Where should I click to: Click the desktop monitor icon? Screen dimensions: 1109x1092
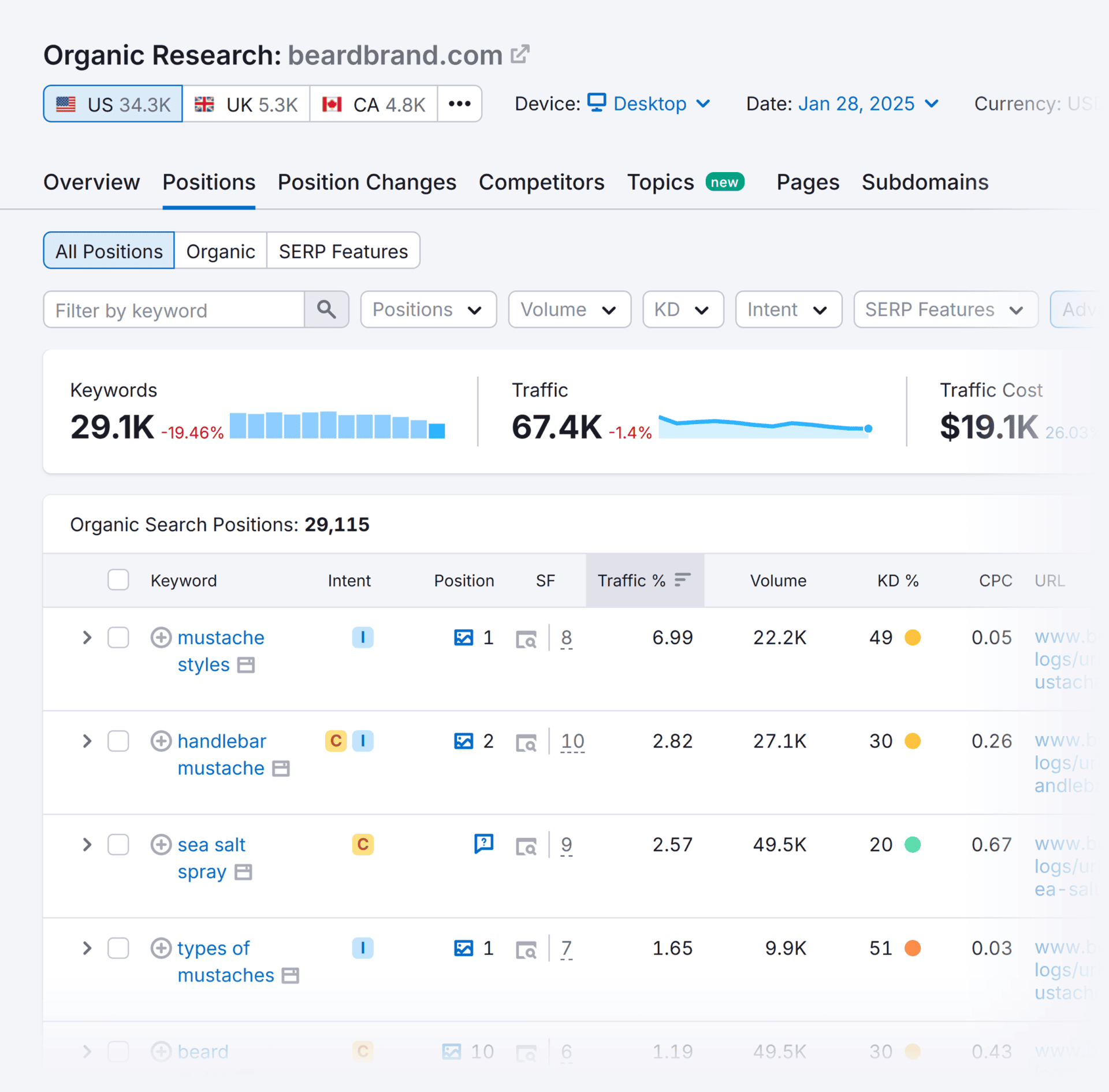coord(597,102)
